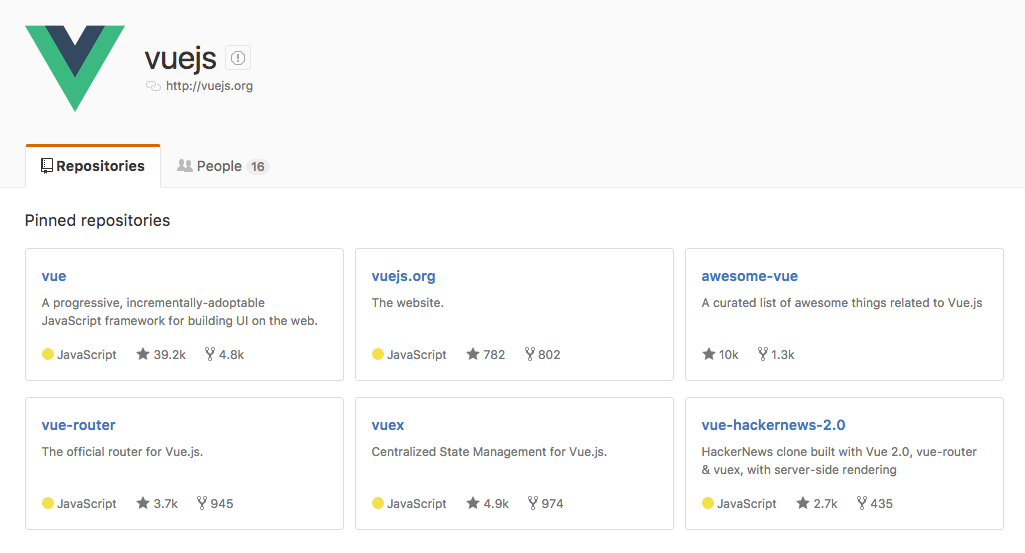Open the http://vuejs.org website link
The width and height of the screenshot is (1025, 553).
tap(209, 86)
